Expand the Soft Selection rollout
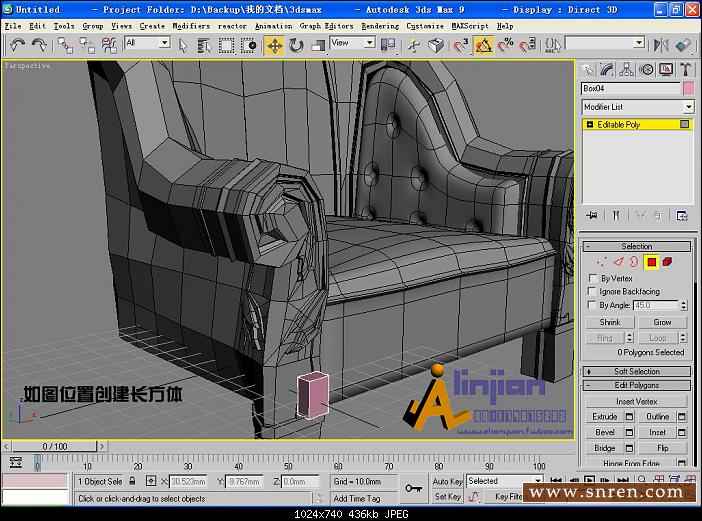This screenshot has height=521, width=702. pos(636,372)
